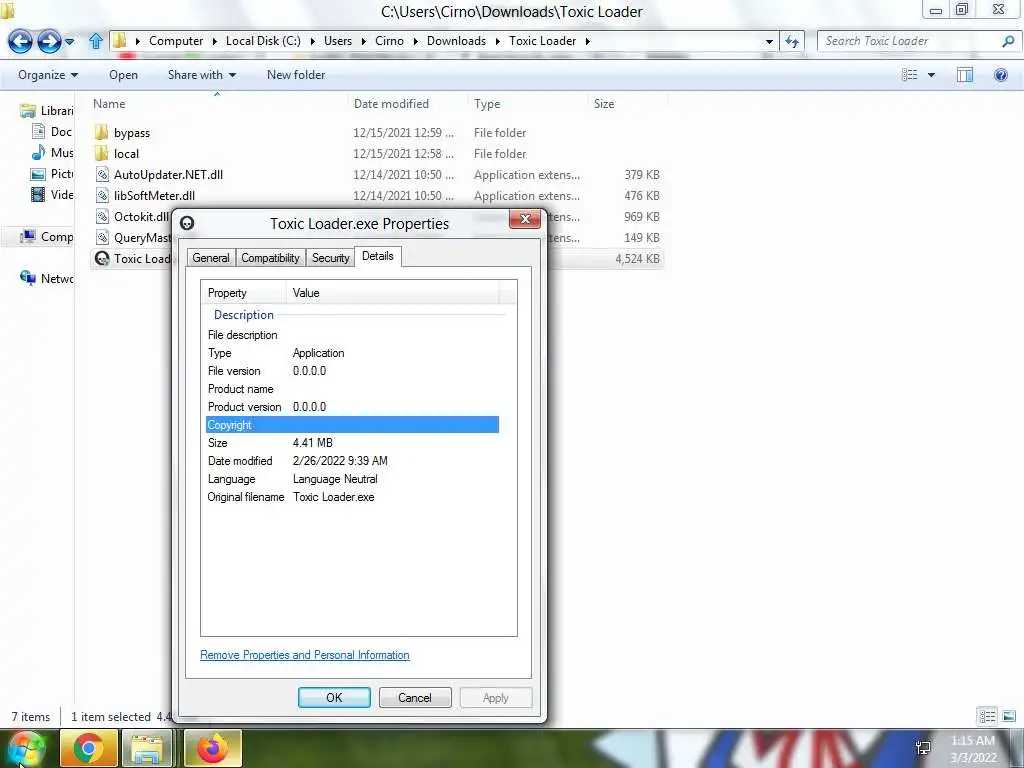Click OK in the Properties dialog
This screenshot has height=768, width=1024.
(334, 697)
